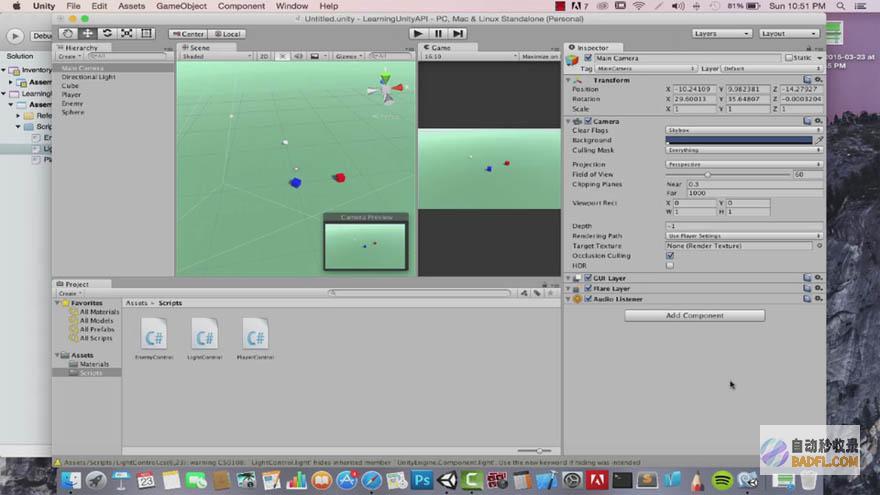Screen dimensions: 880x495
Task: Toggle the Local handle rotation button
Action: 227,34
